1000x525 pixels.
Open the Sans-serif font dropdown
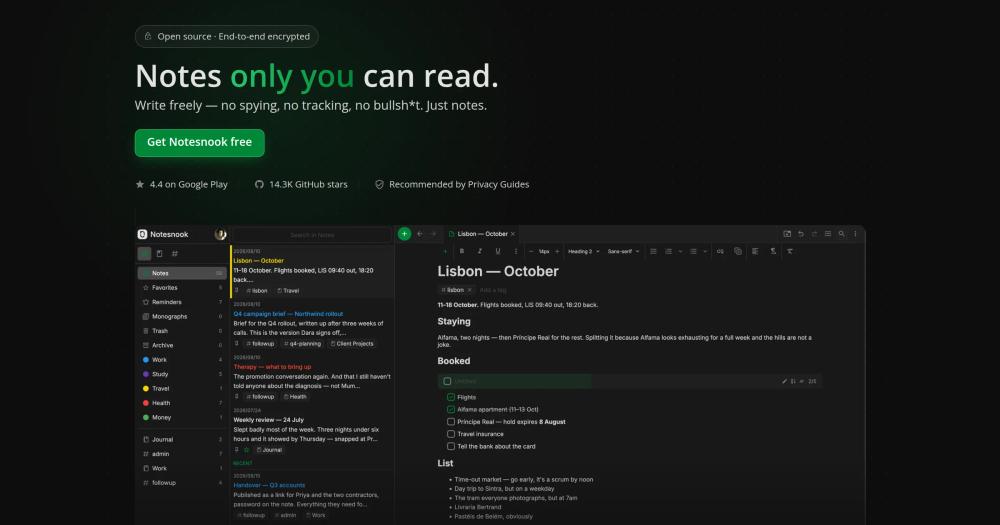click(623, 251)
